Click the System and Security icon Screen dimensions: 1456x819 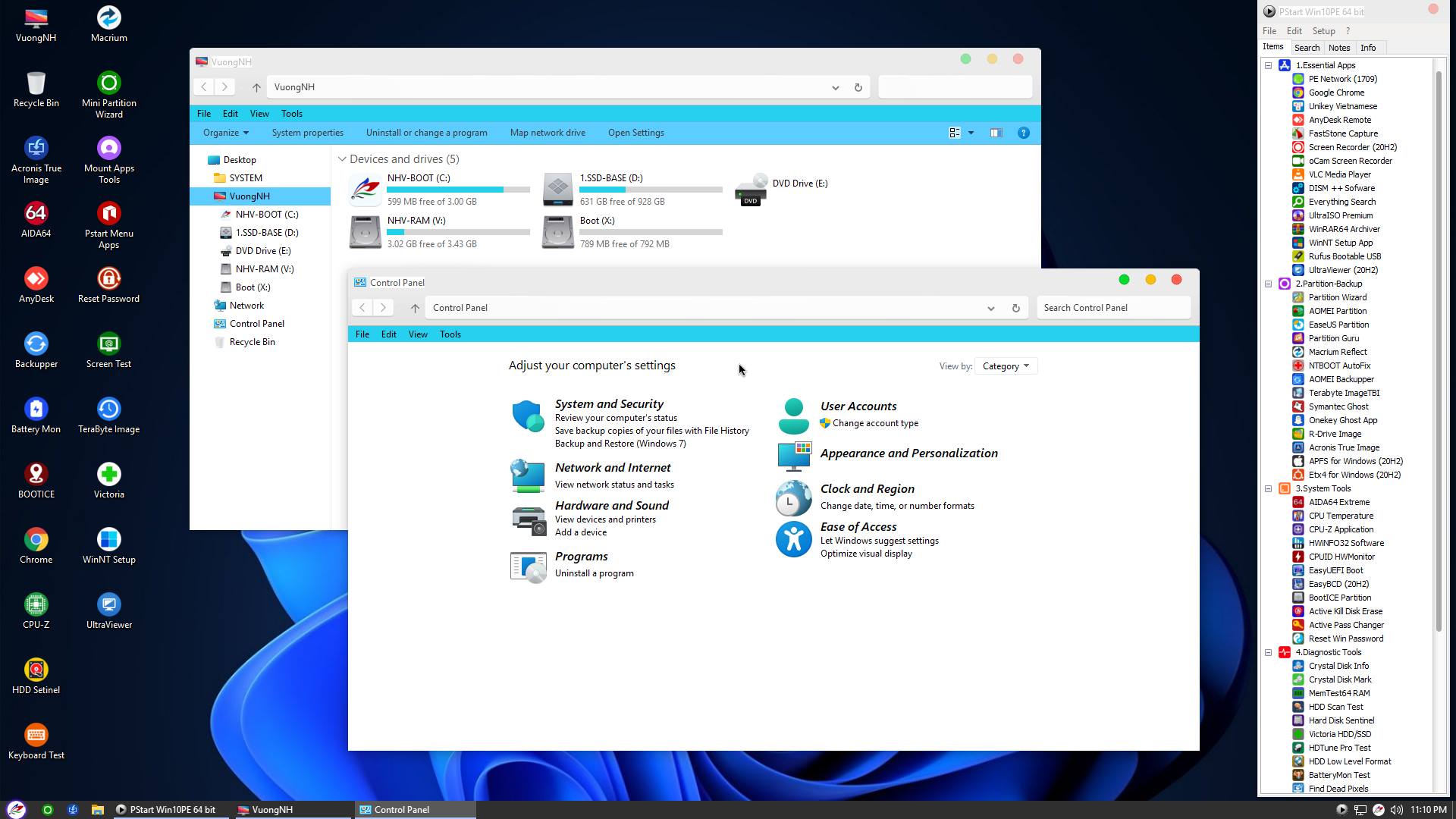point(528,416)
